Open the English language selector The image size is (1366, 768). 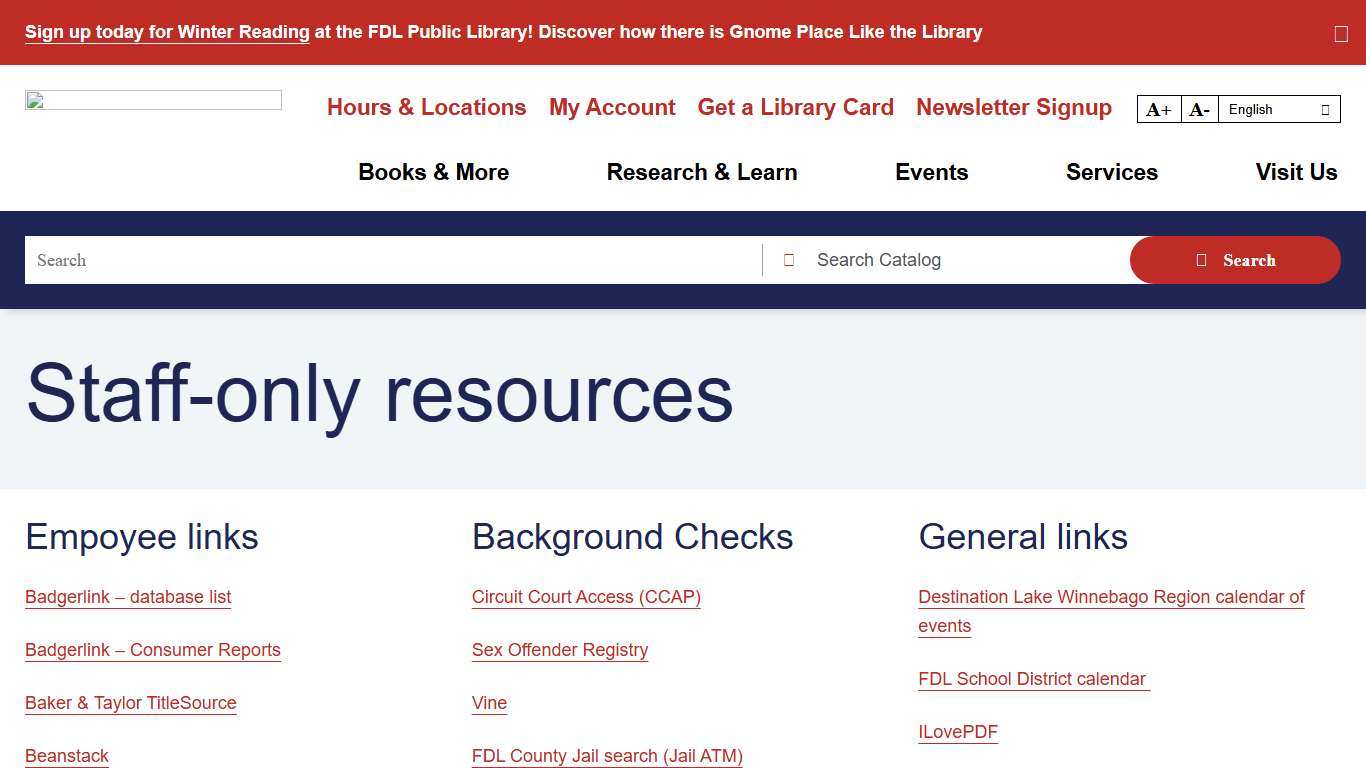1272,109
